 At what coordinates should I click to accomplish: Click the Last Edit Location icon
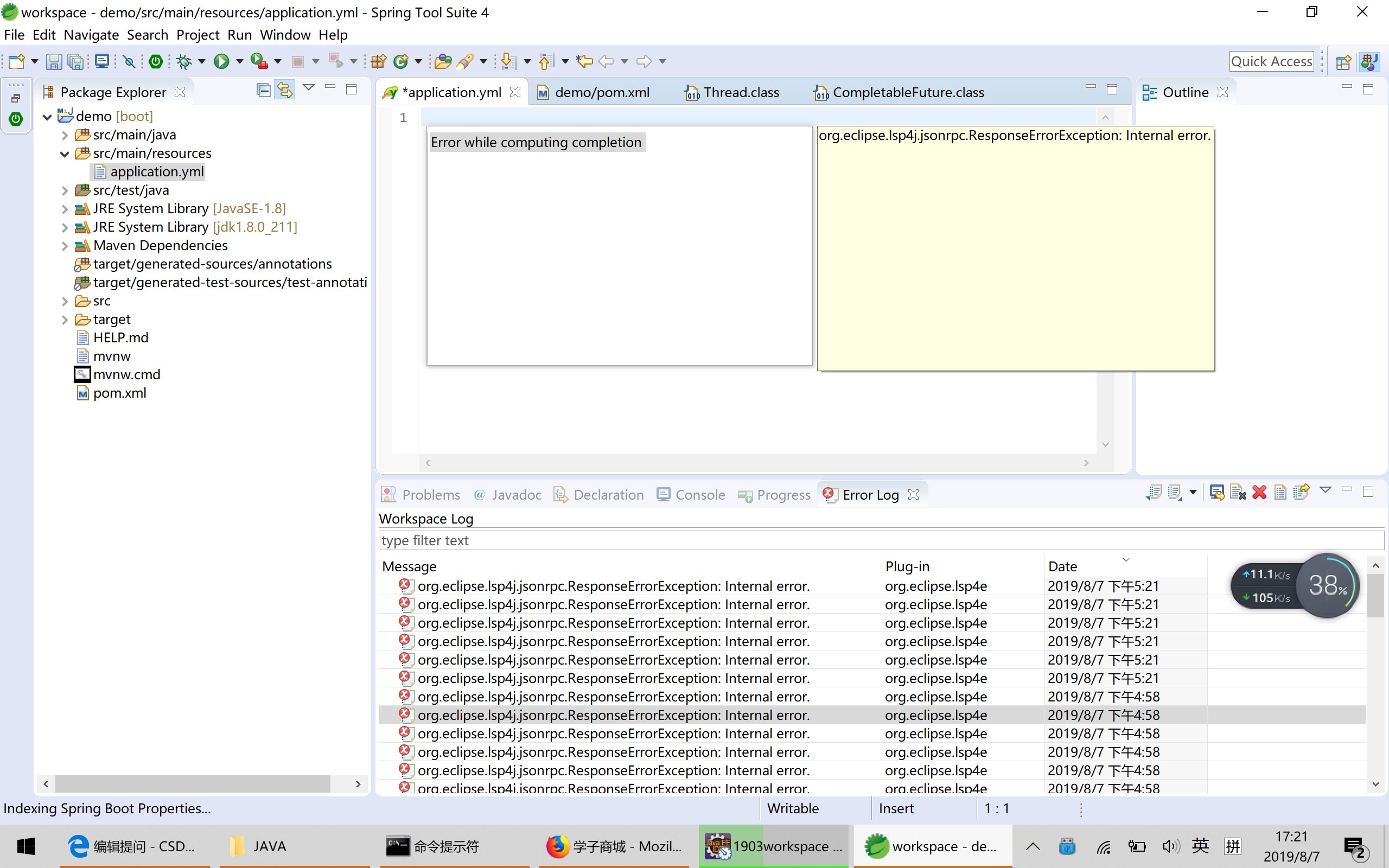[x=584, y=61]
